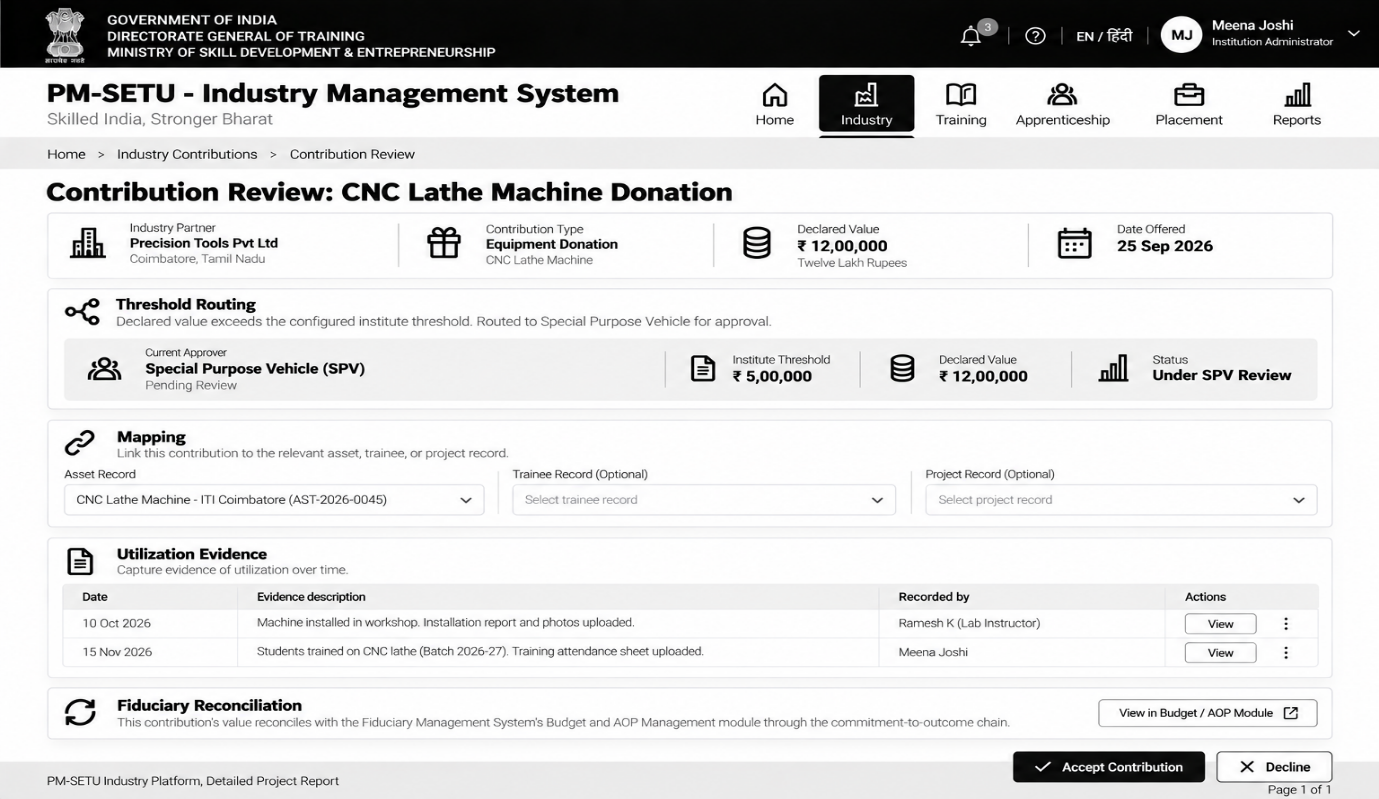The width and height of the screenshot is (1379, 799).
Task: Click the Threshold Routing share icon
Action: (x=82, y=312)
